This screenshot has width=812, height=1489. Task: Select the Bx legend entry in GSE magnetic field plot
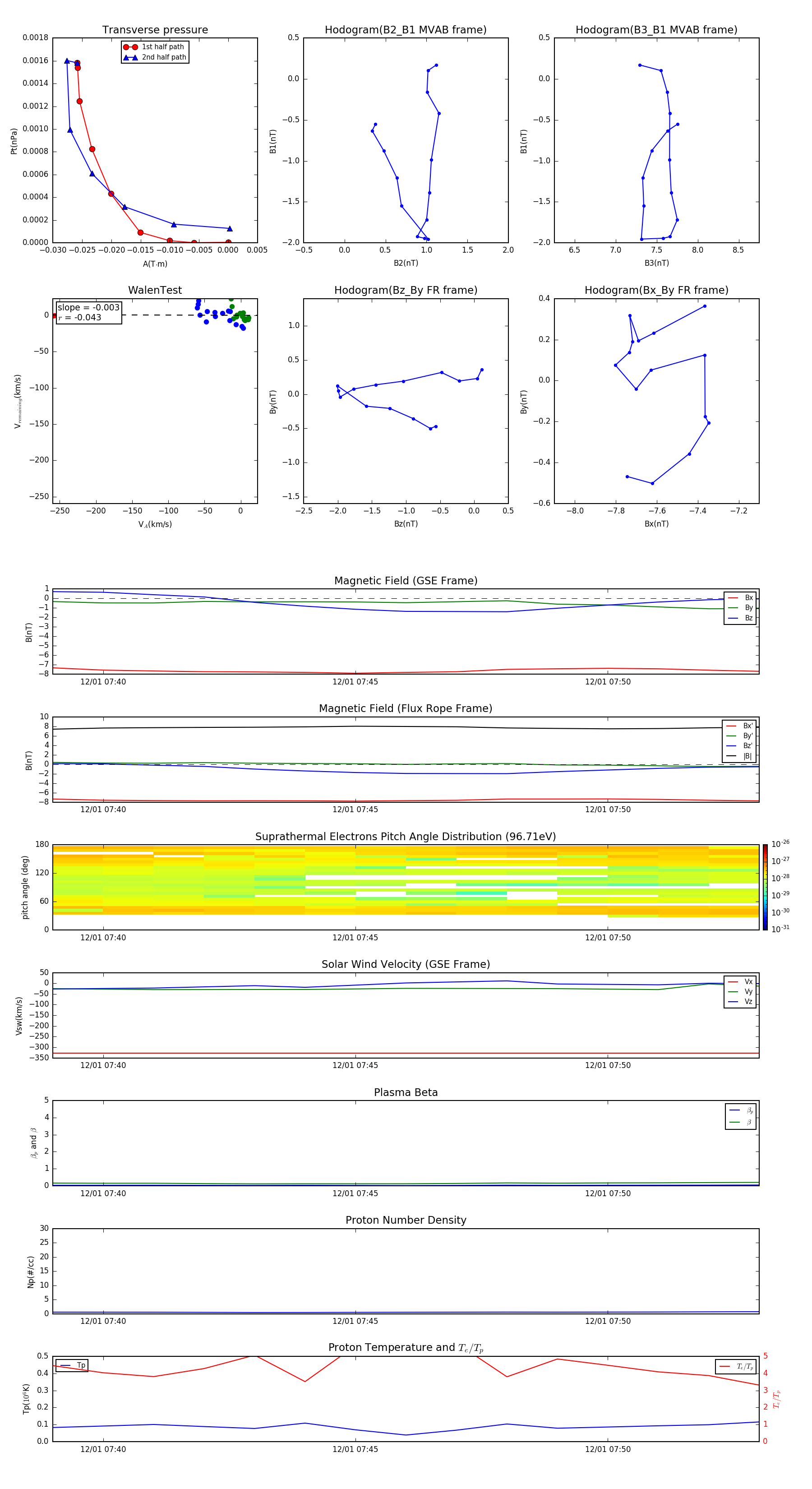pyautogui.click(x=741, y=598)
